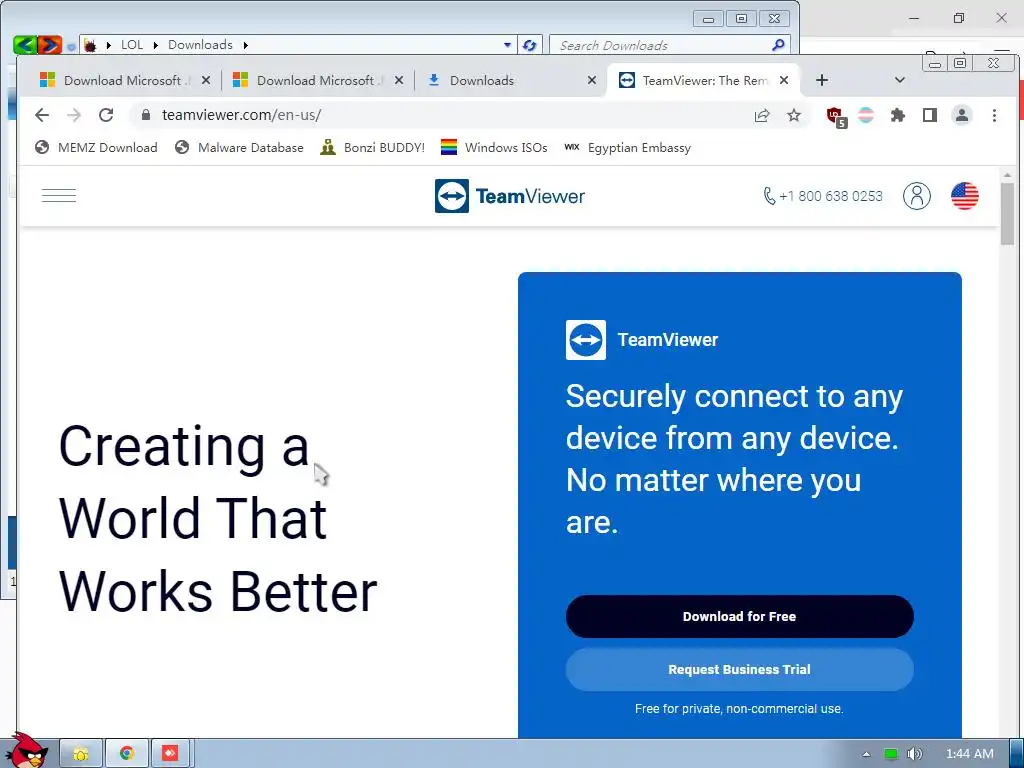Open Start menu Angry Bird button
This screenshot has height=768, width=1024.
pos(27,751)
